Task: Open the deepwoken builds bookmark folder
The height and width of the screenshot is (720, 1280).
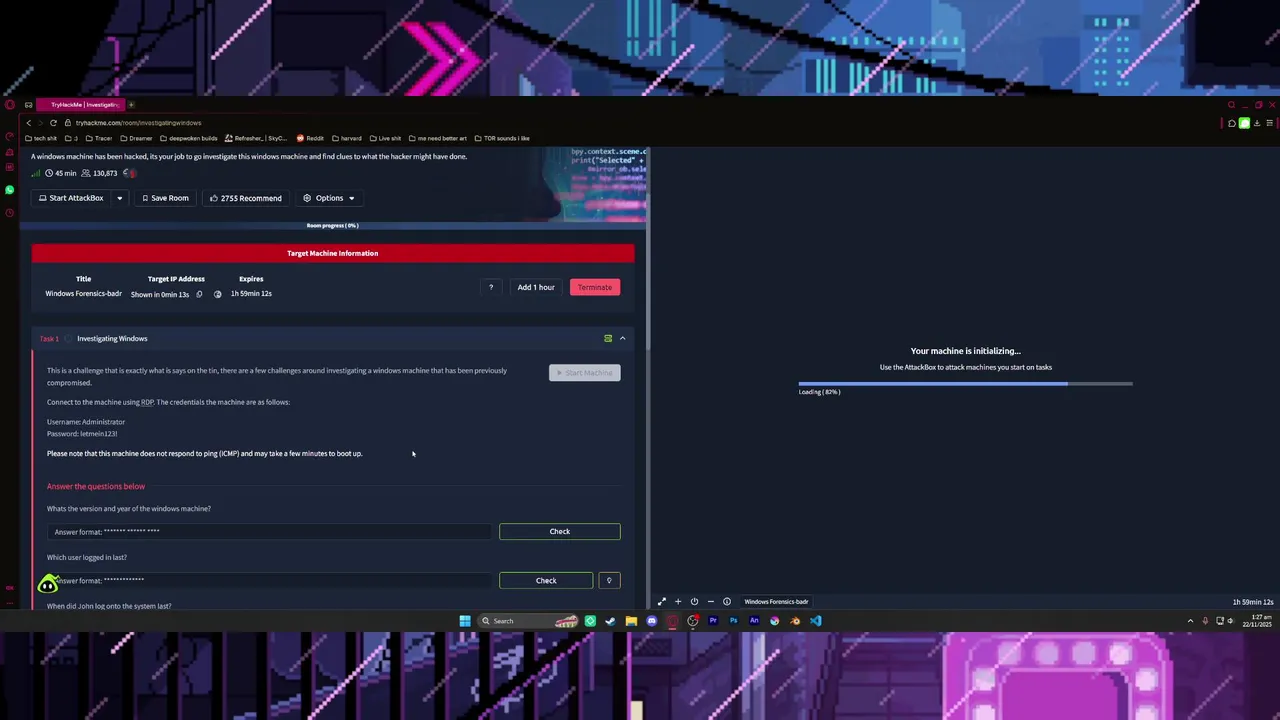Action: point(189,138)
